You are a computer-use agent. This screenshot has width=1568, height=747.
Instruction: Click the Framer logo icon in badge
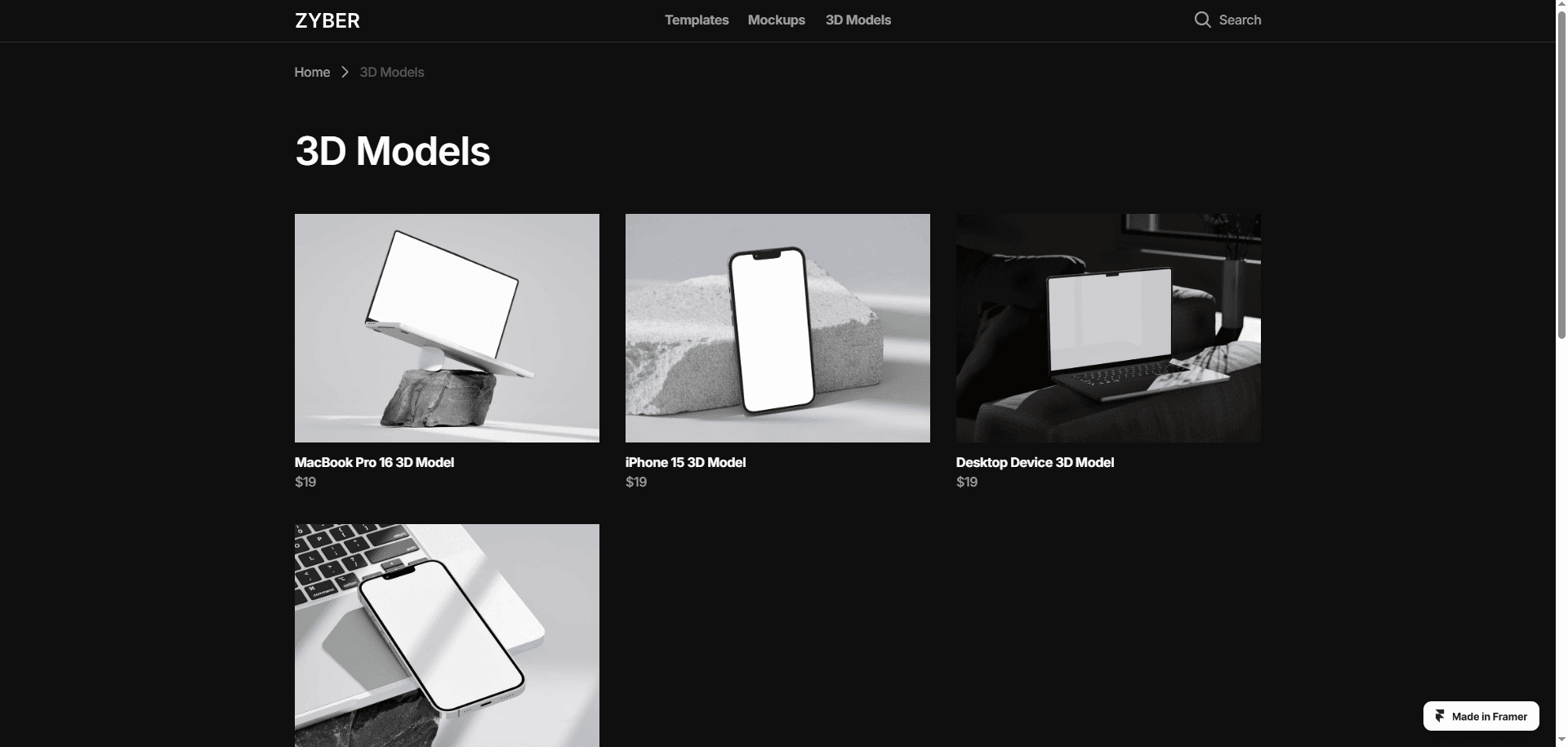pos(1440,716)
